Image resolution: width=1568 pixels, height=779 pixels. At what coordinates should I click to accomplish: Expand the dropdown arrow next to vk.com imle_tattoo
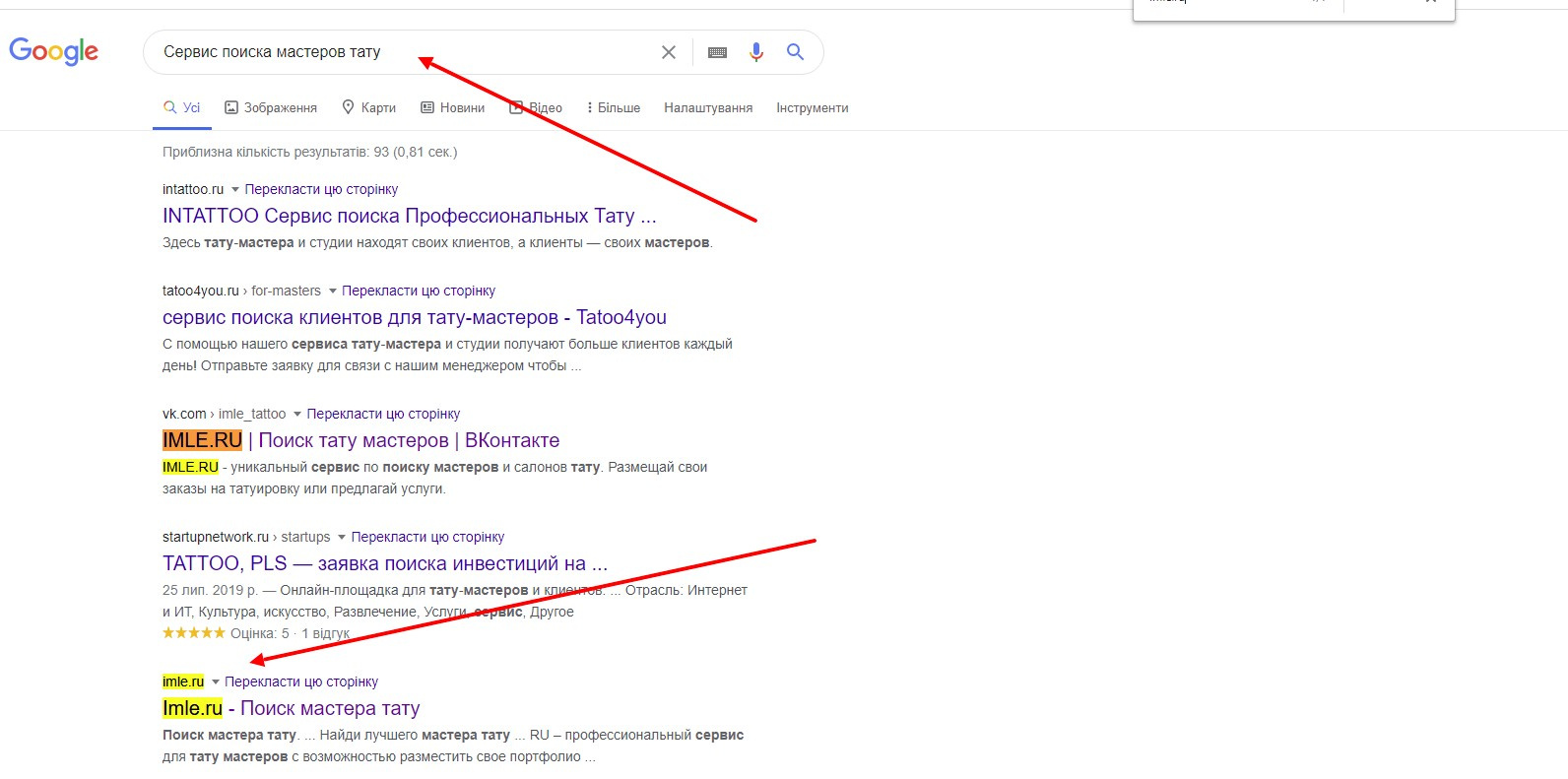point(297,414)
